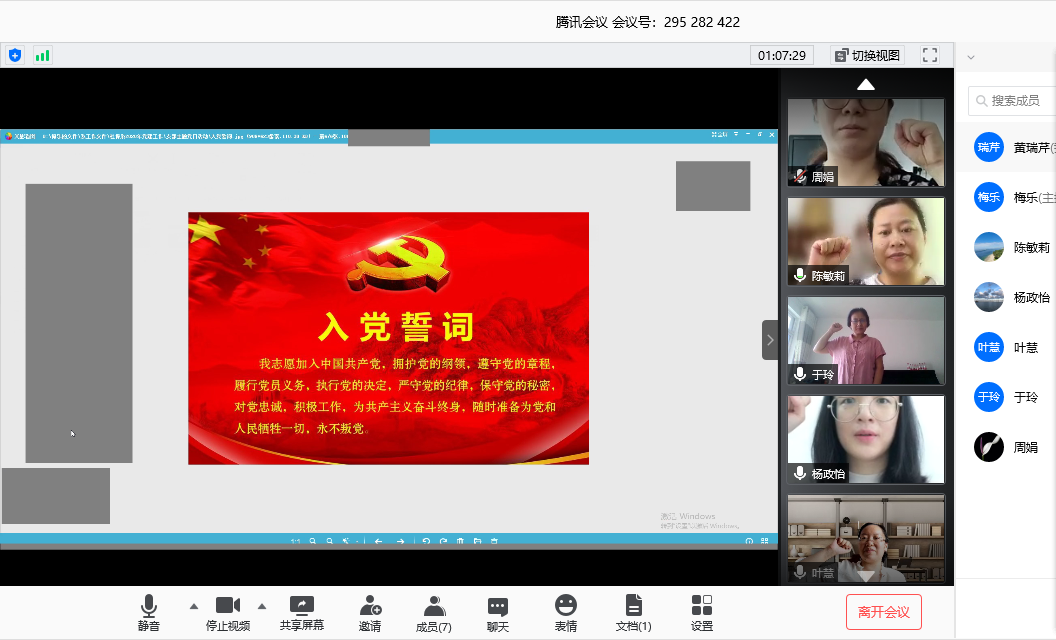Open the Invite (邀请) icon

370,613
